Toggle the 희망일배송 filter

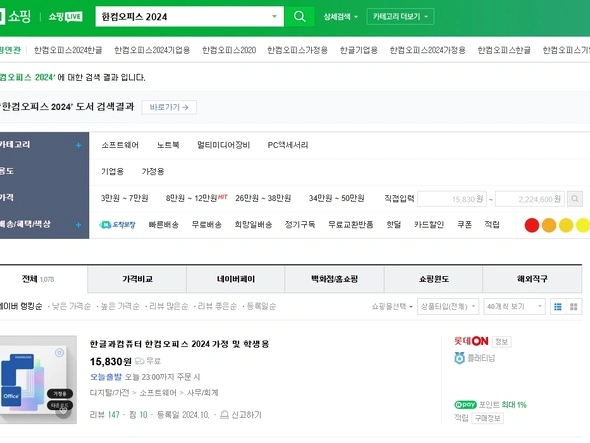[253, 225]
